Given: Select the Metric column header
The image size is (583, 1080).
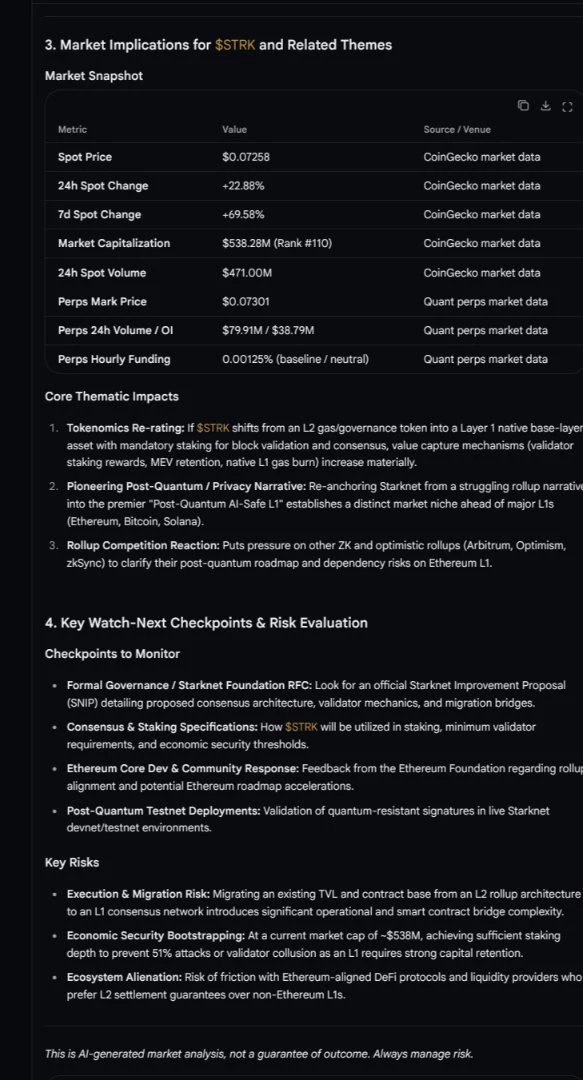Looking at the screenshot, I should click(x=72, y=129).
